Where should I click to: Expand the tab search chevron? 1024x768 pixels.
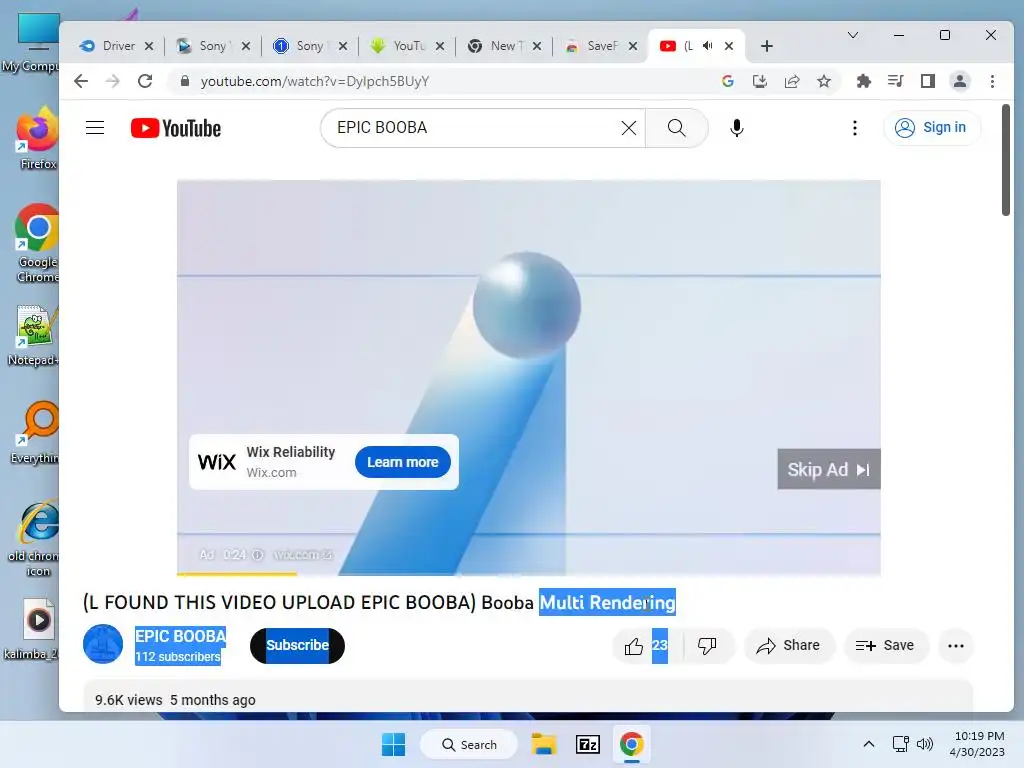[x=852, y=35]
